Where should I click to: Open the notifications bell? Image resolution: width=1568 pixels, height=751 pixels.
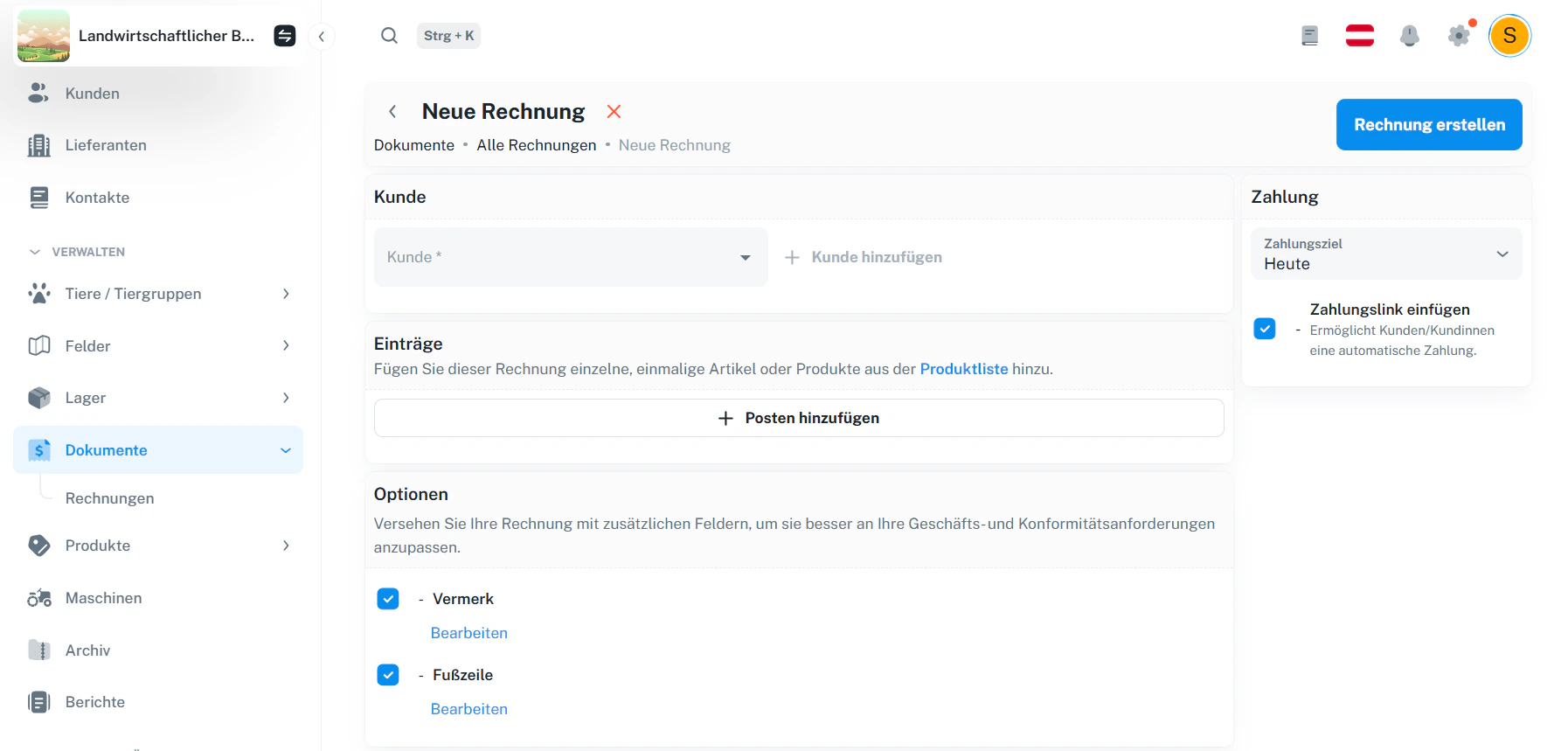pyautogui.click(x=1409, y=36)
